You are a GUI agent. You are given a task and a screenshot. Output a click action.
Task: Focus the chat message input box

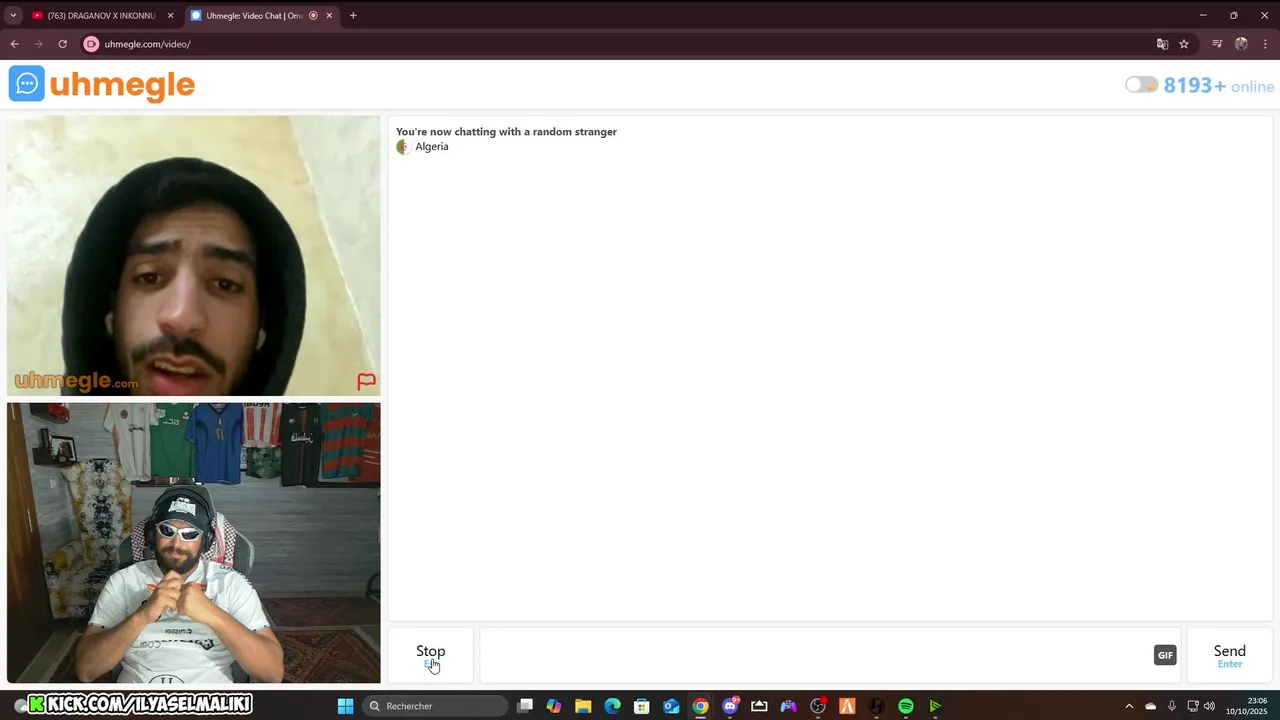point(815,655)
